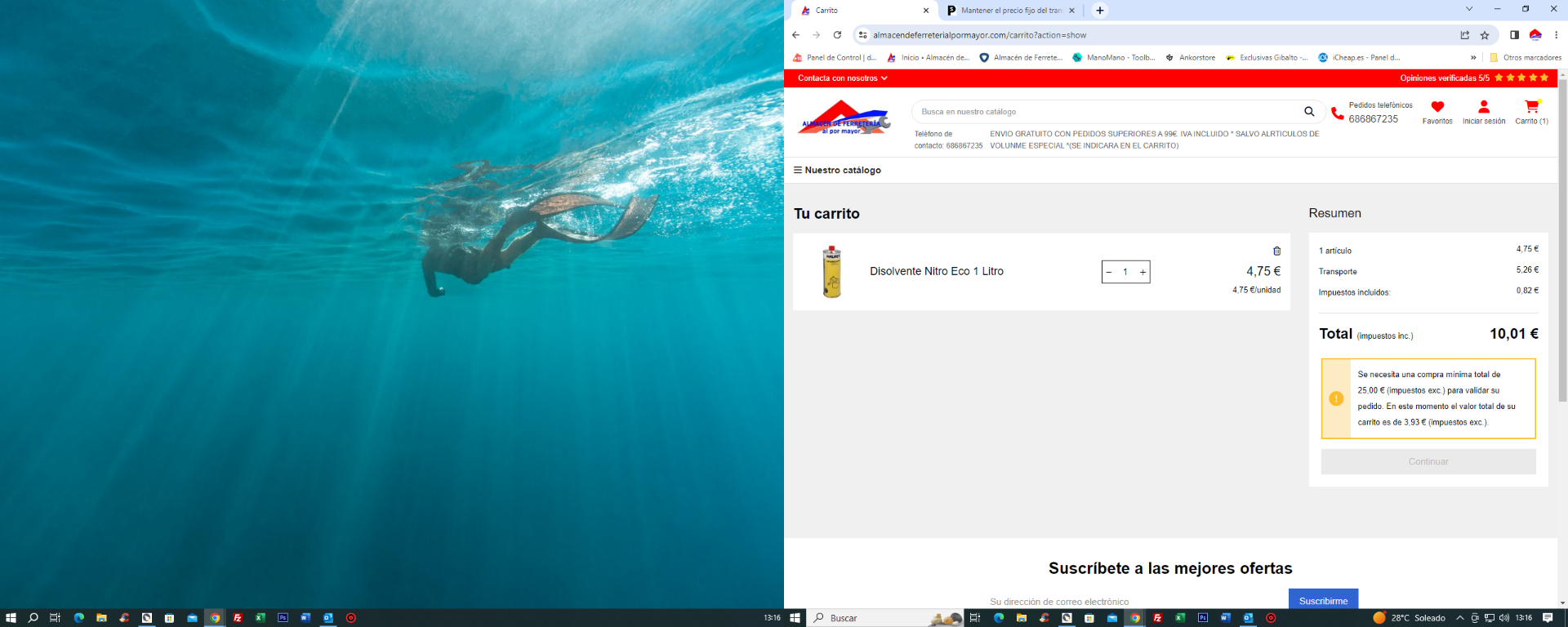This screenshot has height=627, width=1568.
Task: Click the '1 artículo' summary line
Action: tap(1335, 251)
